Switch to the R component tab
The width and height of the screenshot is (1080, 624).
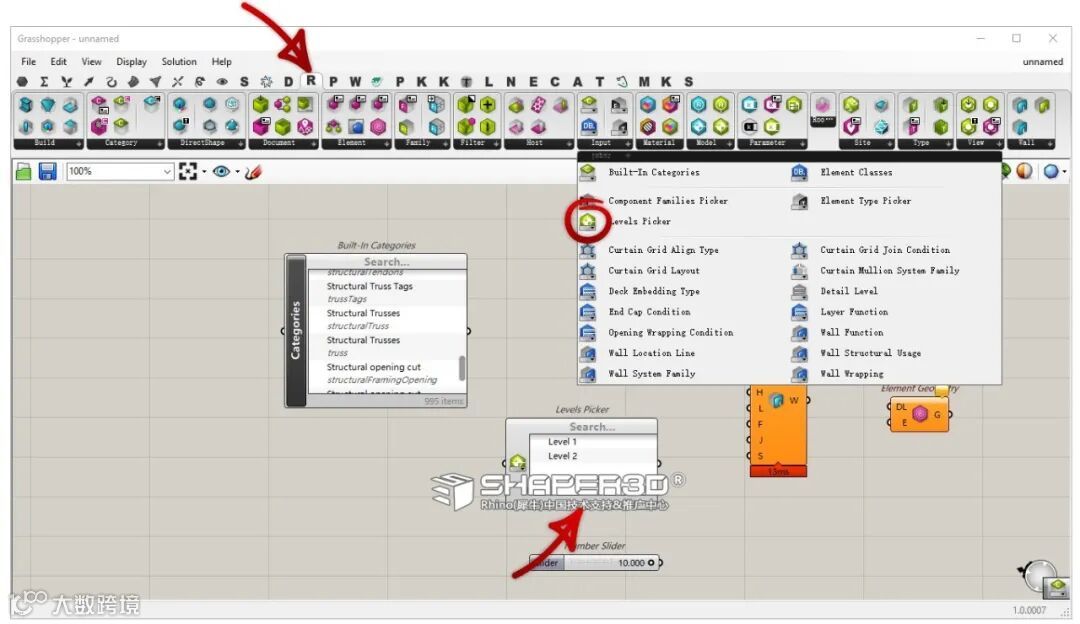coord(311,81)
